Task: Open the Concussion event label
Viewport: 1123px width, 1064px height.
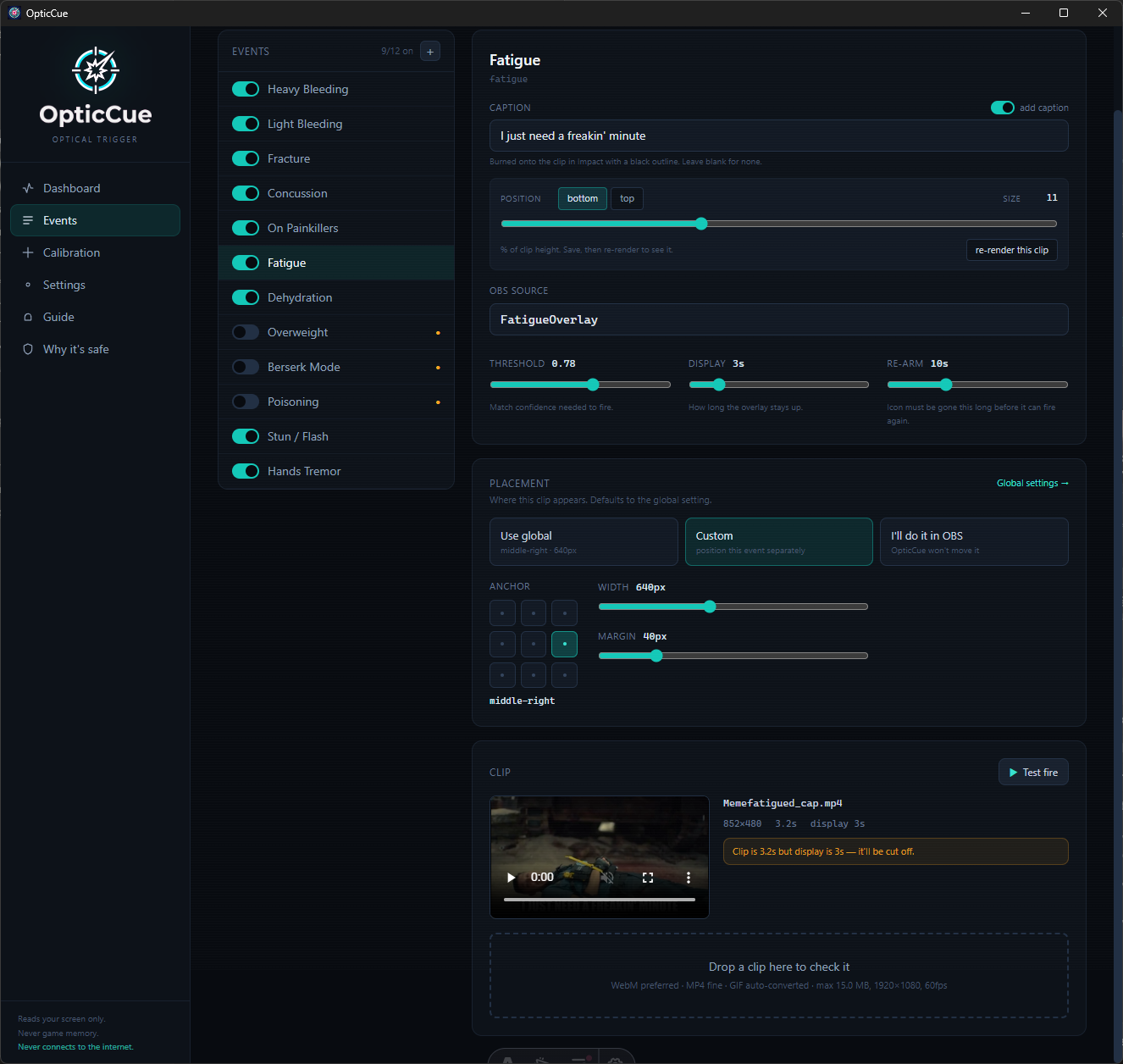Action: [297, 193]
